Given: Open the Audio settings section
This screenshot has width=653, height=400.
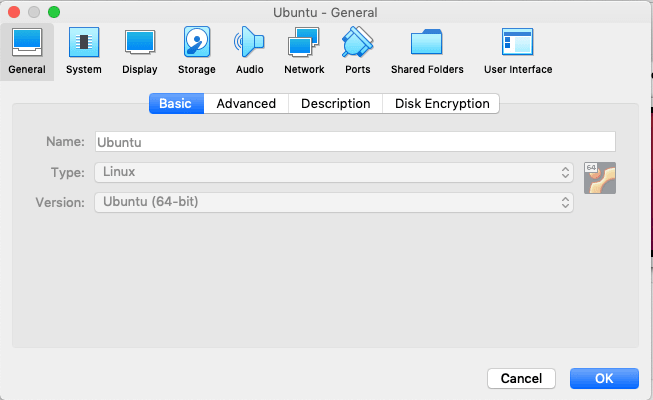Looking at the screenshot, I should (249, 51).
